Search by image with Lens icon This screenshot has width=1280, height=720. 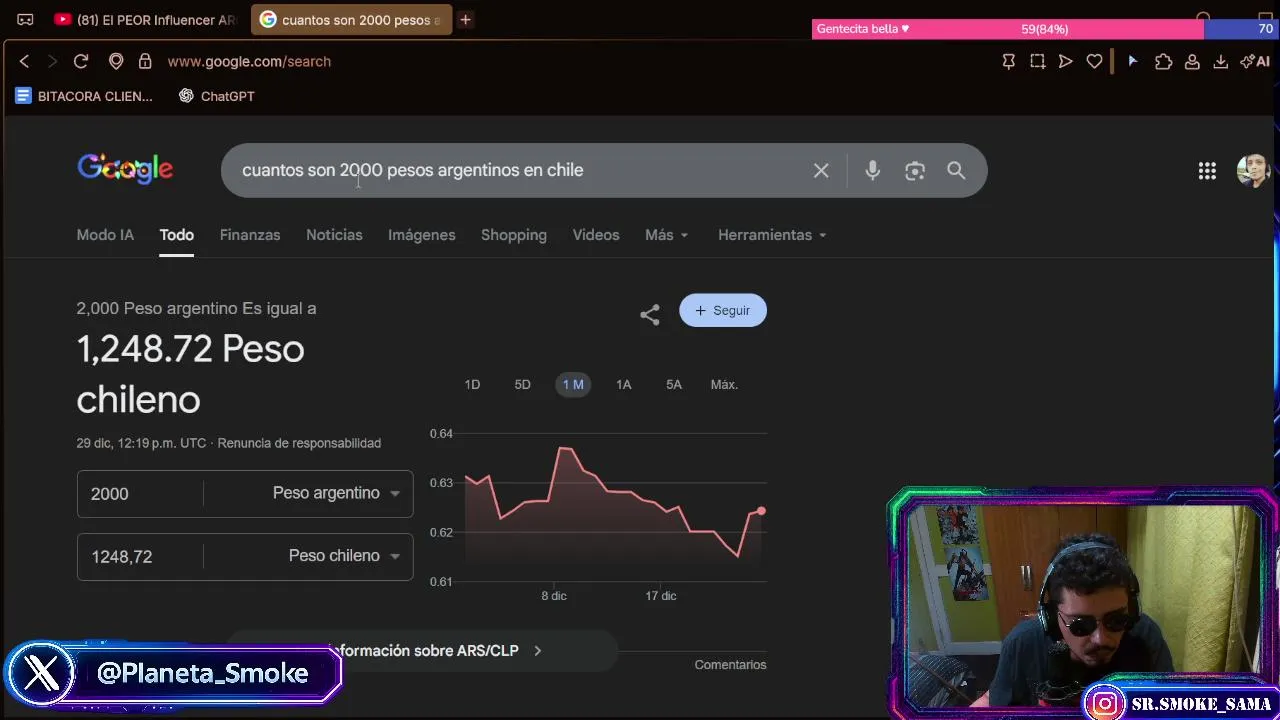915,171
